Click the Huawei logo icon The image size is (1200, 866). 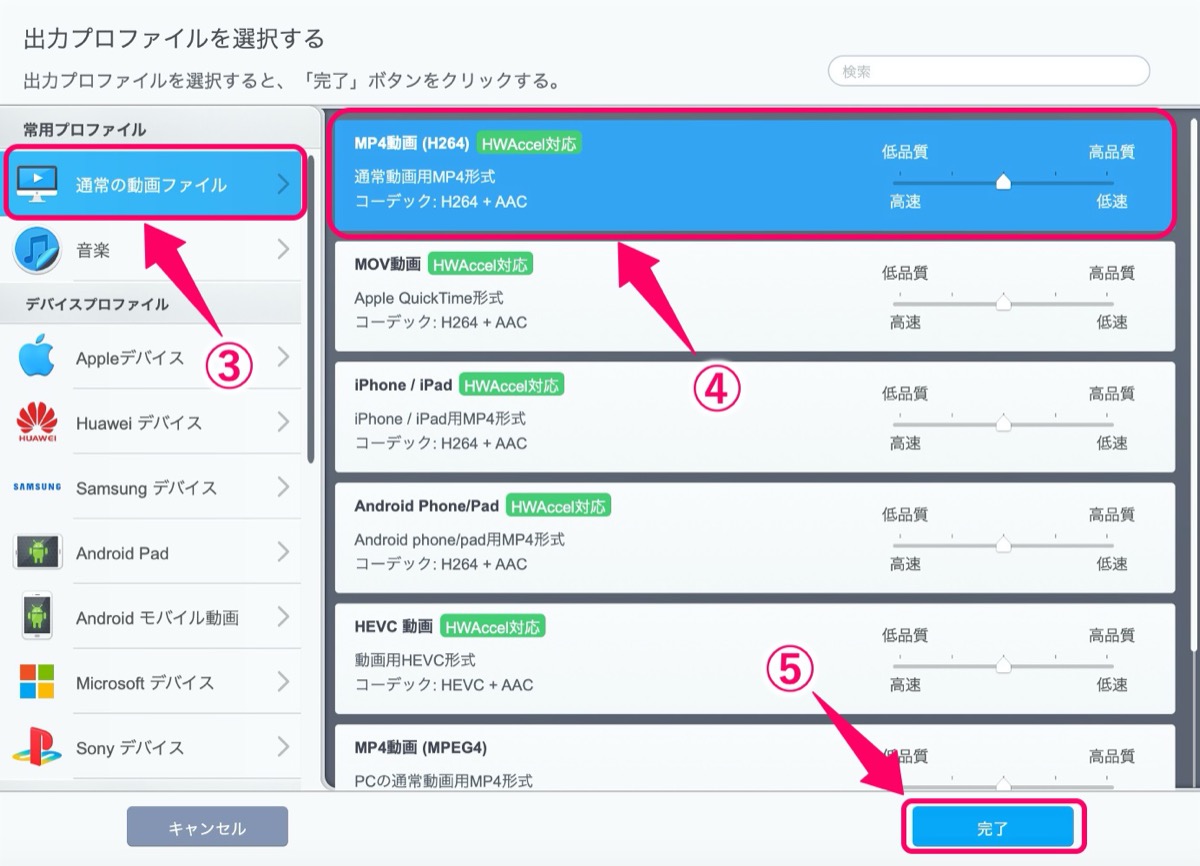pyautogui.click(x=37, y=423)
